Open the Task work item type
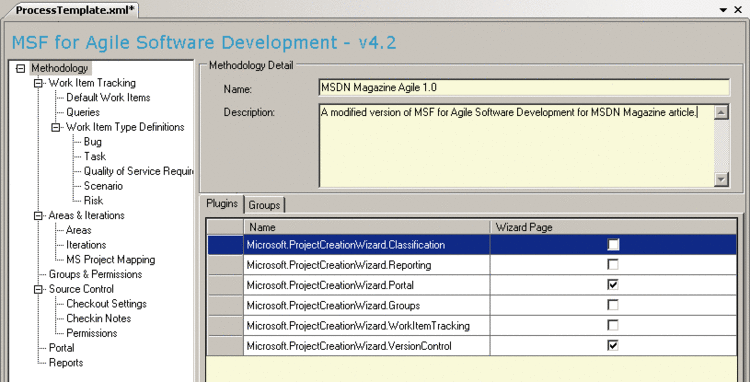This screenshot has height=382, width=750. (95, 156)
